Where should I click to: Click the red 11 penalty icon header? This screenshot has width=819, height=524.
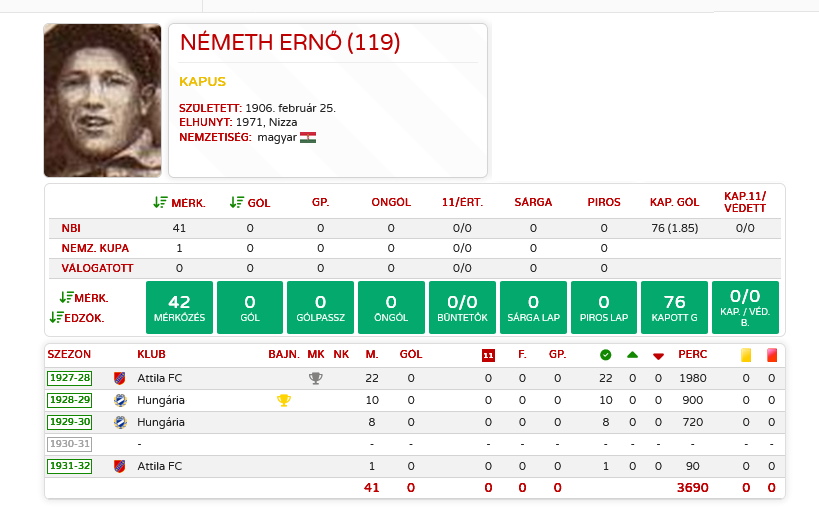488,355
